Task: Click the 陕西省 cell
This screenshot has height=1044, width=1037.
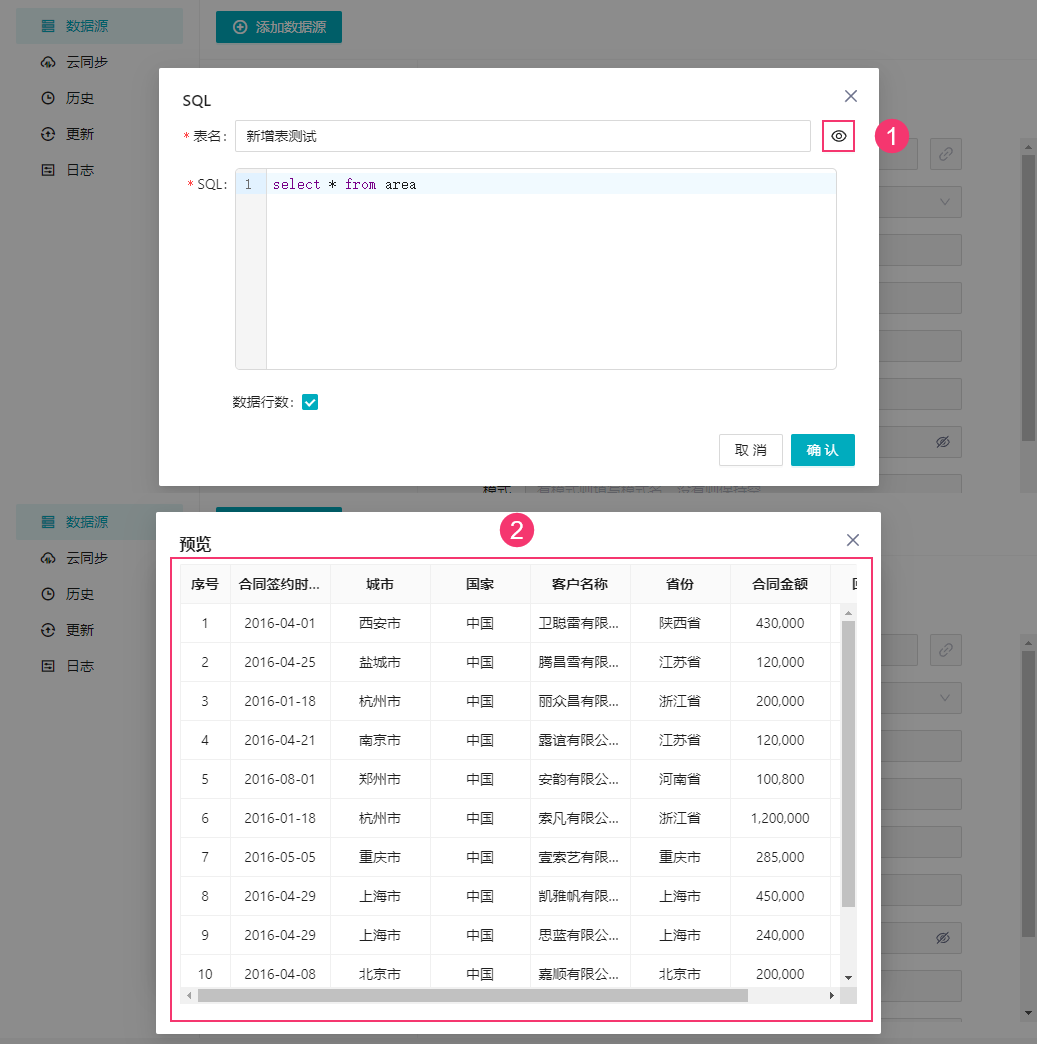Action: coord(679,623)
